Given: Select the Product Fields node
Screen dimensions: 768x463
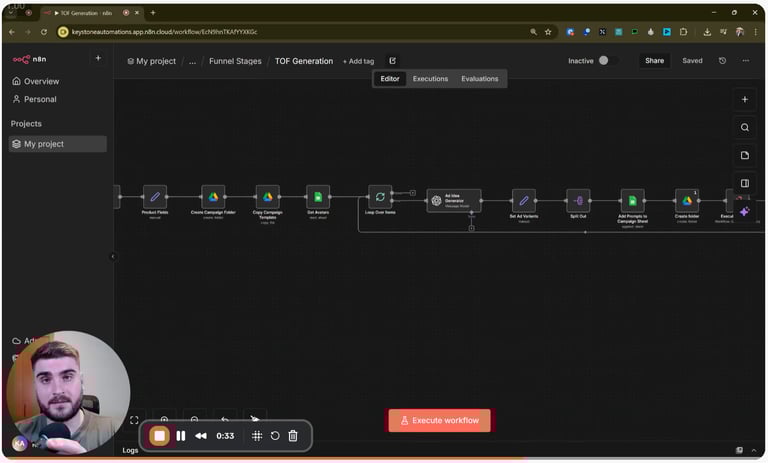Looking at the screenshot, I should pyautogui.click(x=155, y=197).
